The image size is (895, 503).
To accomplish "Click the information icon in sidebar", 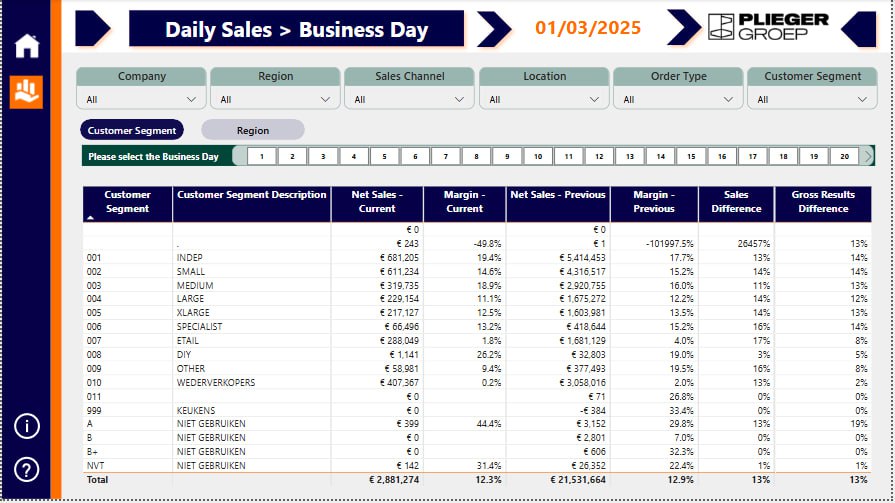I will (x=26, y=426).
